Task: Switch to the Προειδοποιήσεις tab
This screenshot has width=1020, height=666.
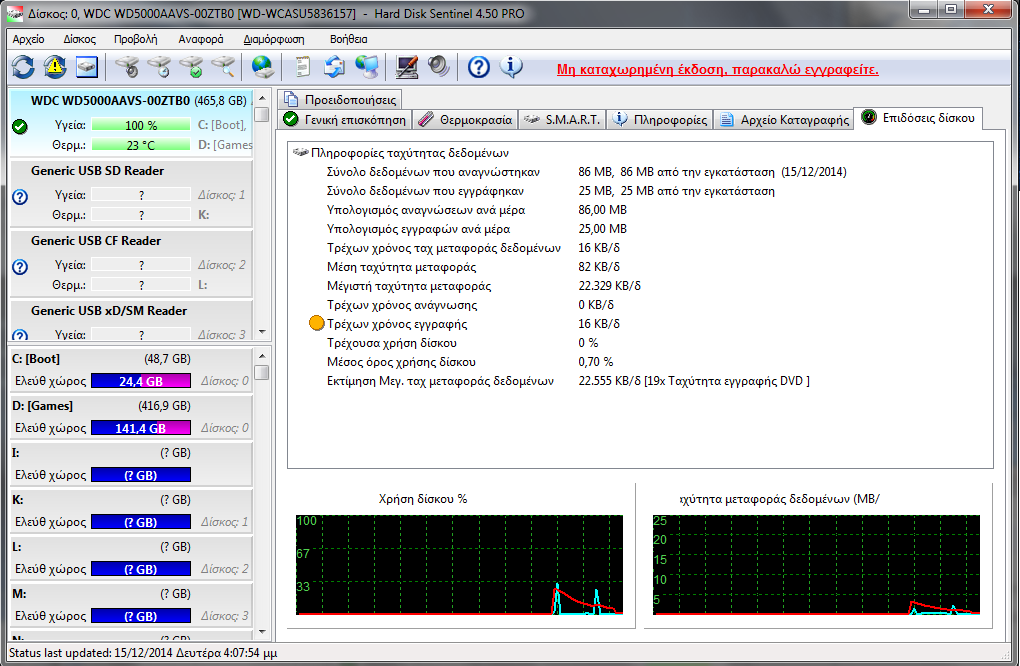Action: 340,100
